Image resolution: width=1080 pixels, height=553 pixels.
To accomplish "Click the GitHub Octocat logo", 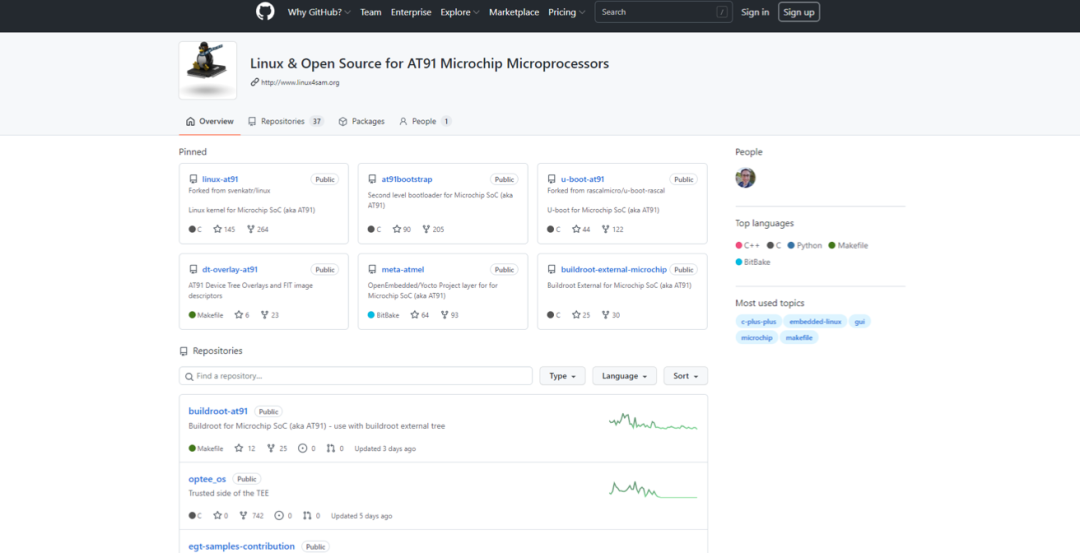I will click(265, 12).
